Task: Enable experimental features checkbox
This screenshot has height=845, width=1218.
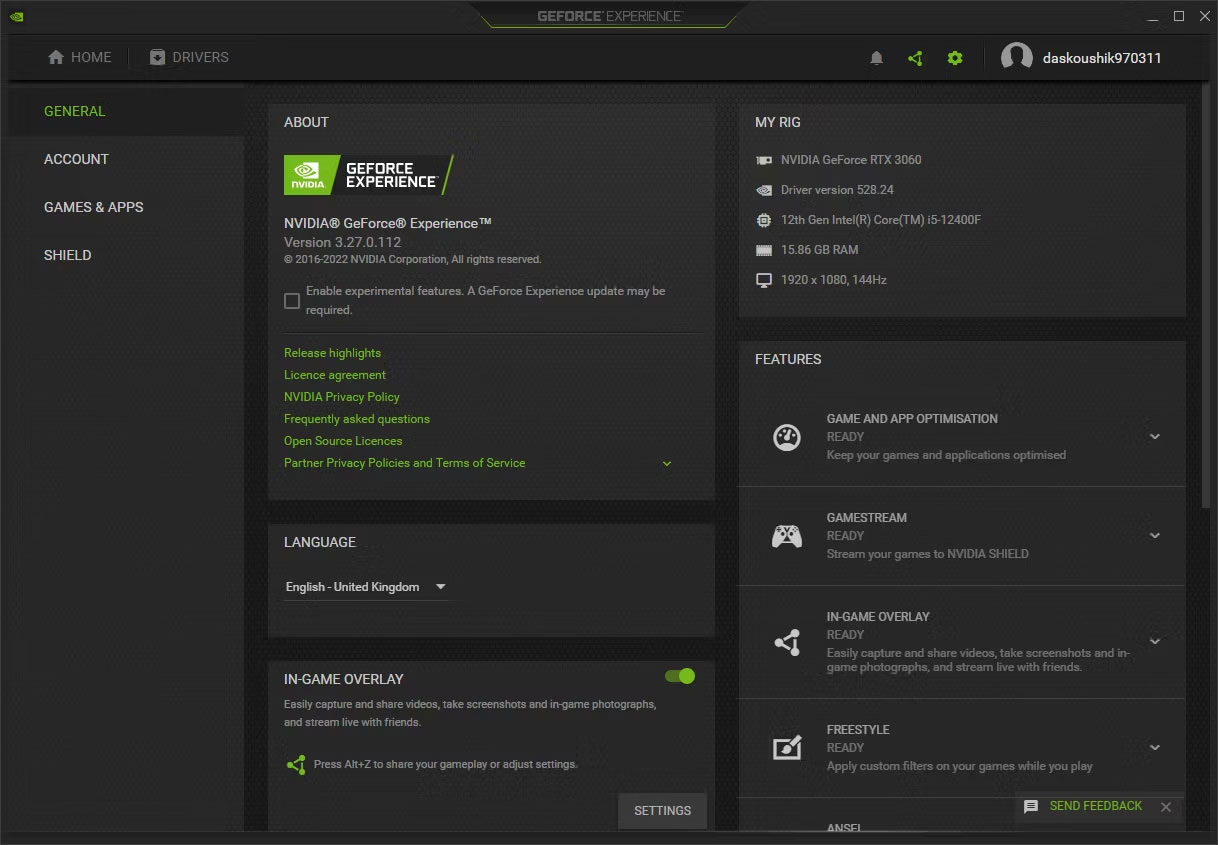Action: tap(292, 301)
